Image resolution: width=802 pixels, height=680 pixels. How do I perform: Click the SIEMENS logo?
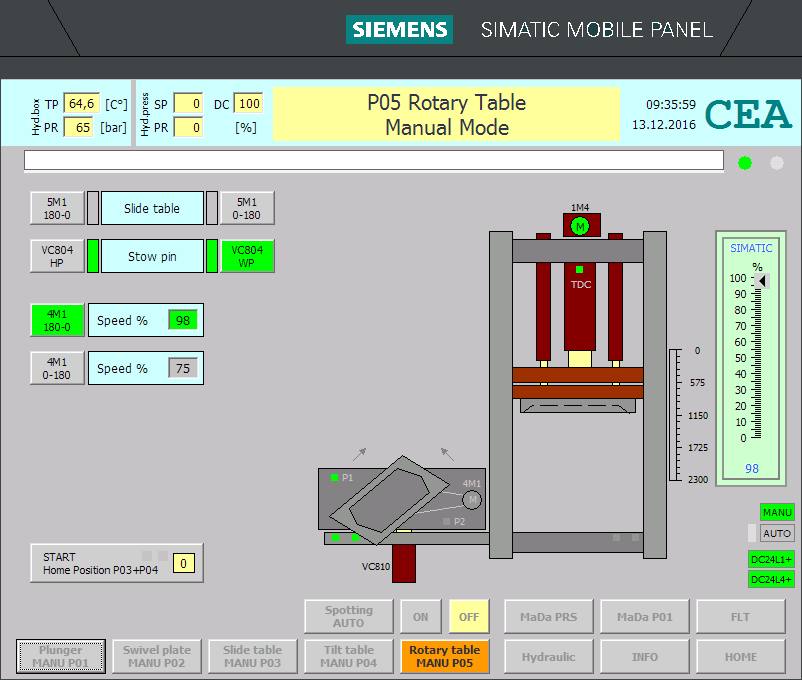[399, 30]
